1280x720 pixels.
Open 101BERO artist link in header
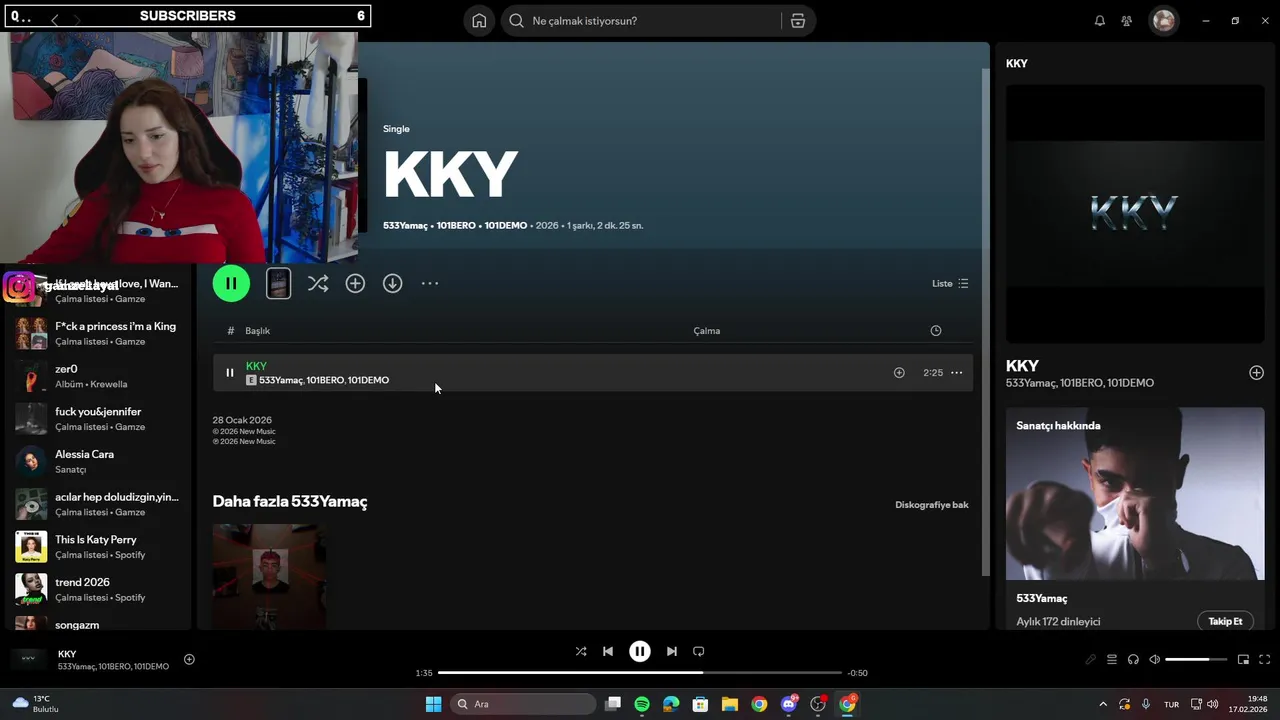(x=456, y=226)
